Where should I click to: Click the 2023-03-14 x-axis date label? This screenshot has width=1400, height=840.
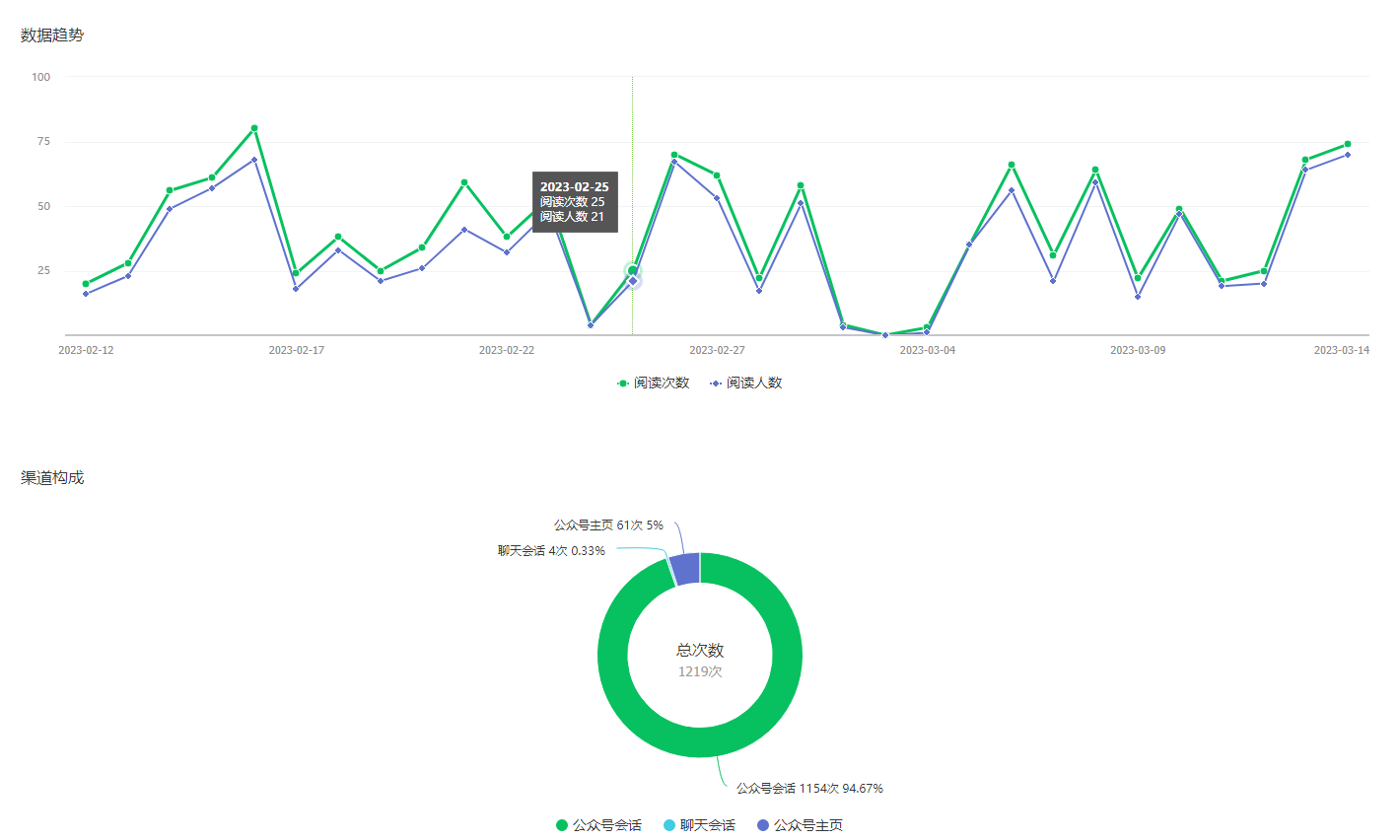[x=1342, y=350]
